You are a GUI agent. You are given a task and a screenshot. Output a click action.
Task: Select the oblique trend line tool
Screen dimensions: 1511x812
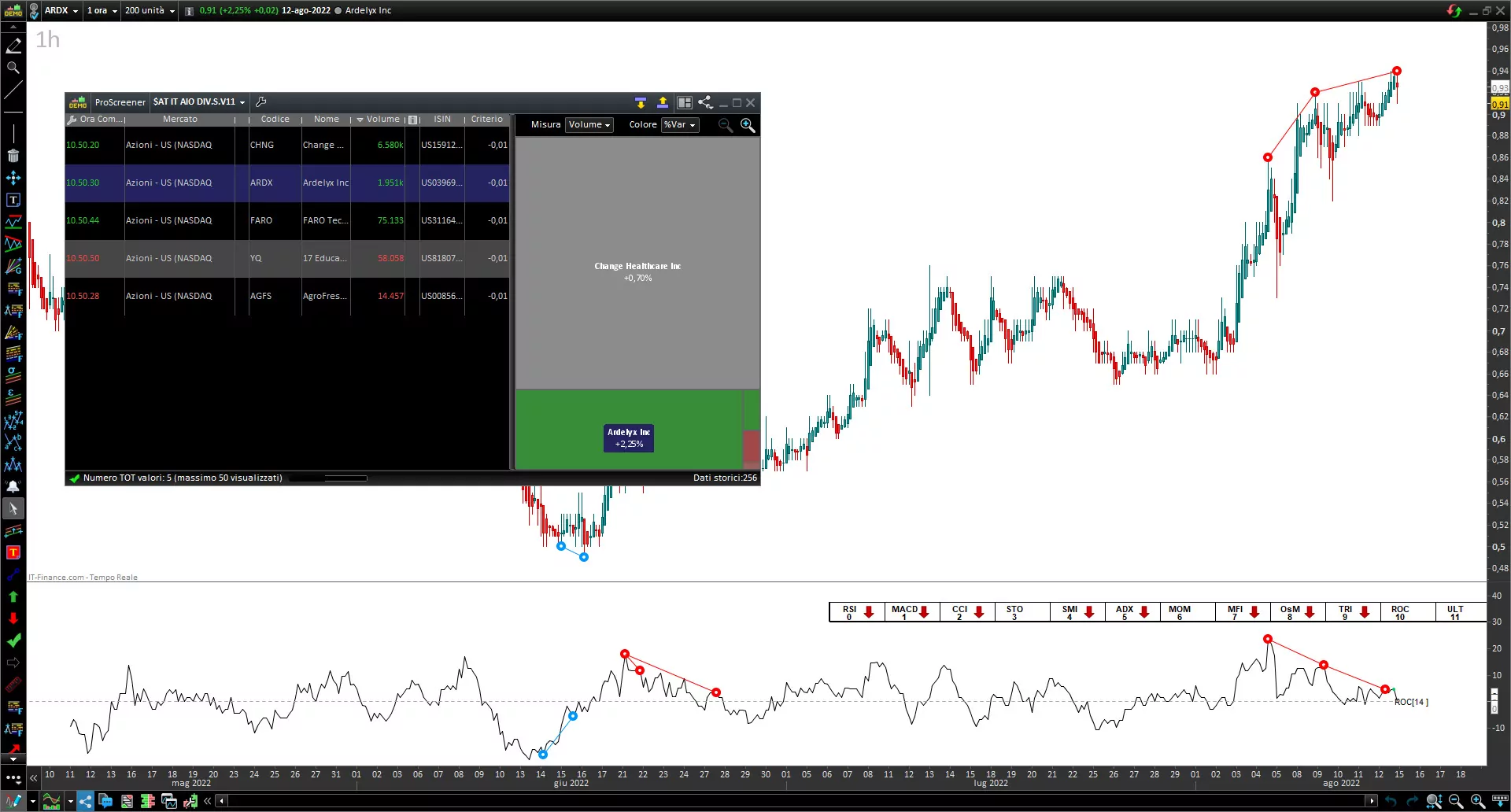point(13,90)
